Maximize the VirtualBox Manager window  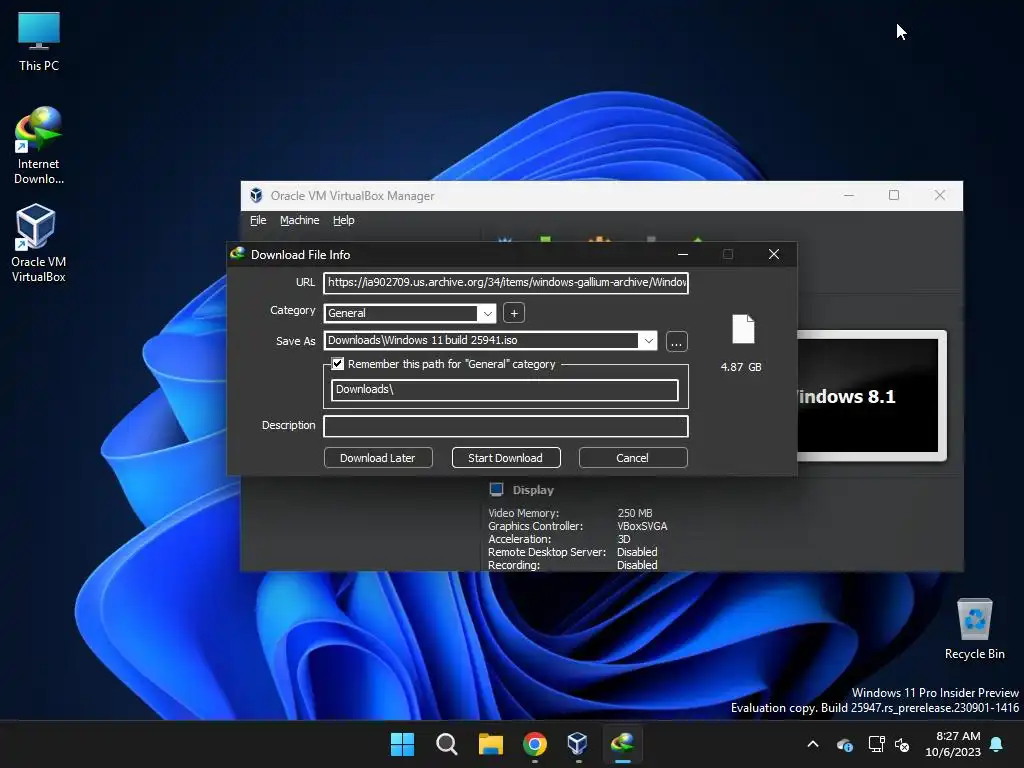[x=894, y=195]
